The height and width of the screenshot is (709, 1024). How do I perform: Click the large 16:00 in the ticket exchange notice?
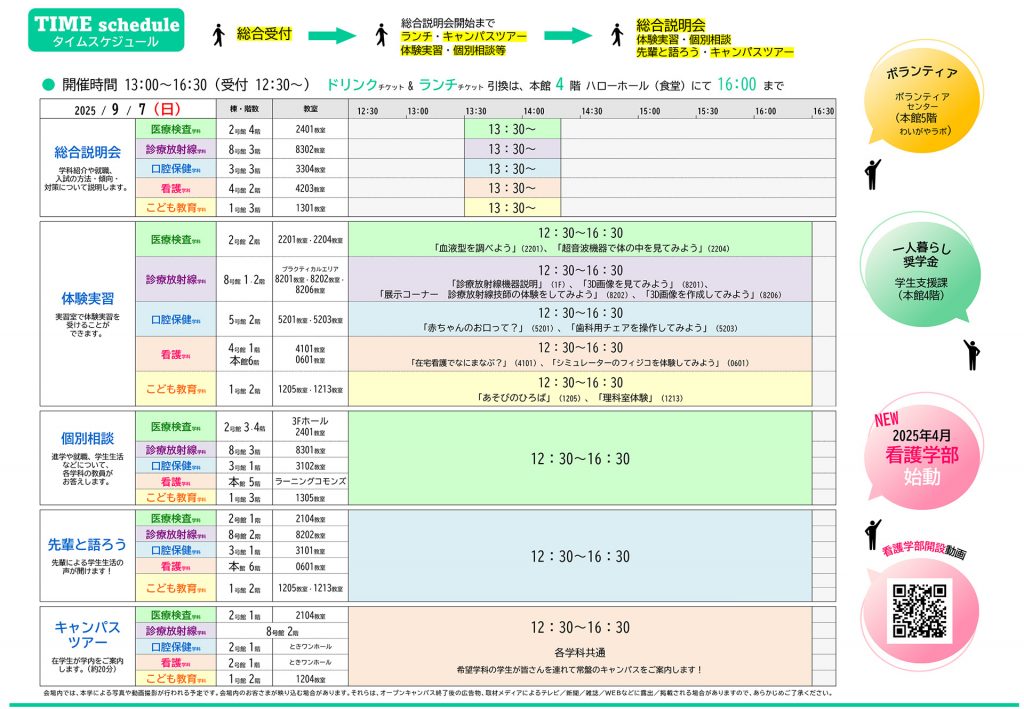[x=737, y=84]
